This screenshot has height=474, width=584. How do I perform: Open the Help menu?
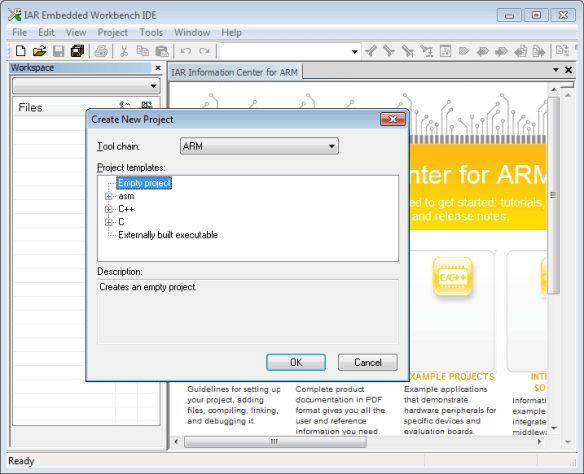pyautogui.click(x=231, y=32)
